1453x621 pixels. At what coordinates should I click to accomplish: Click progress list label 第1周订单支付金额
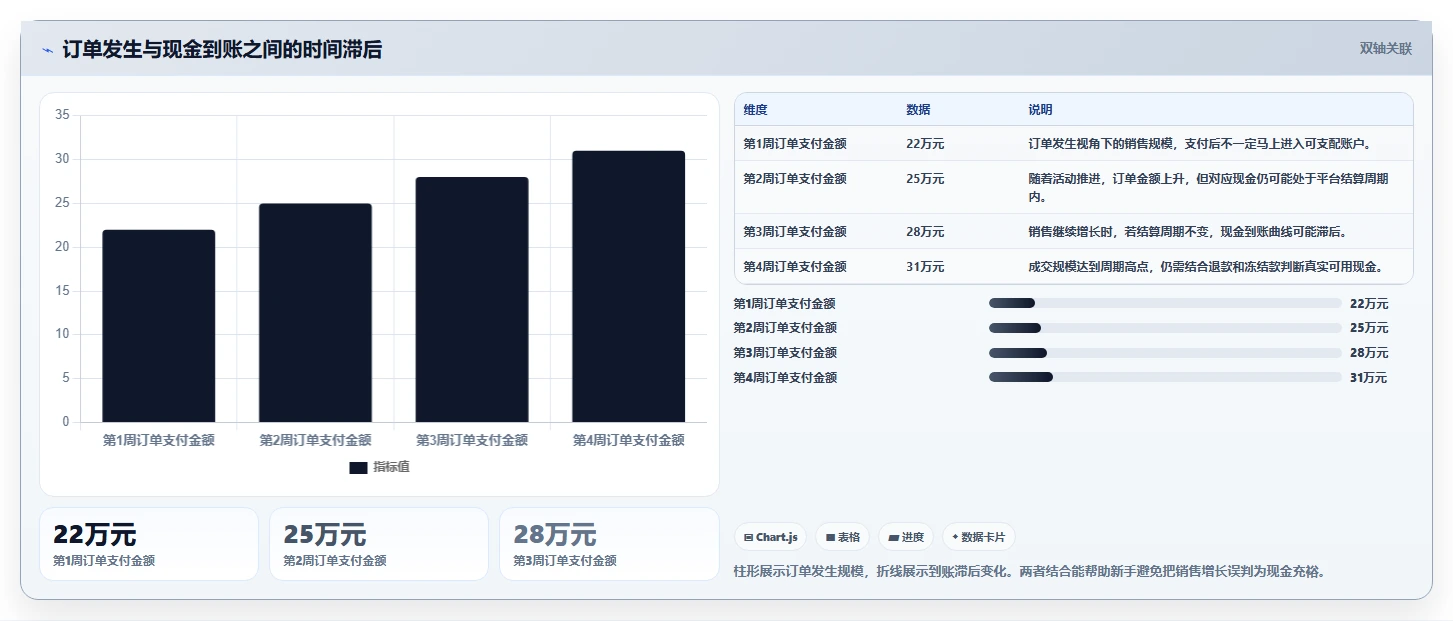(x=785, y=304)
